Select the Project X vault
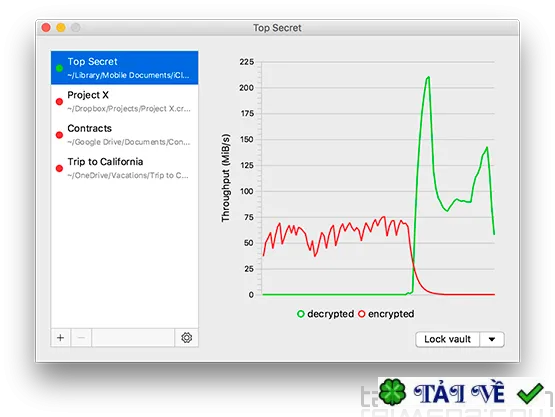Image resolution: width=555 pixels, height=417 pixels. (125, 101)
